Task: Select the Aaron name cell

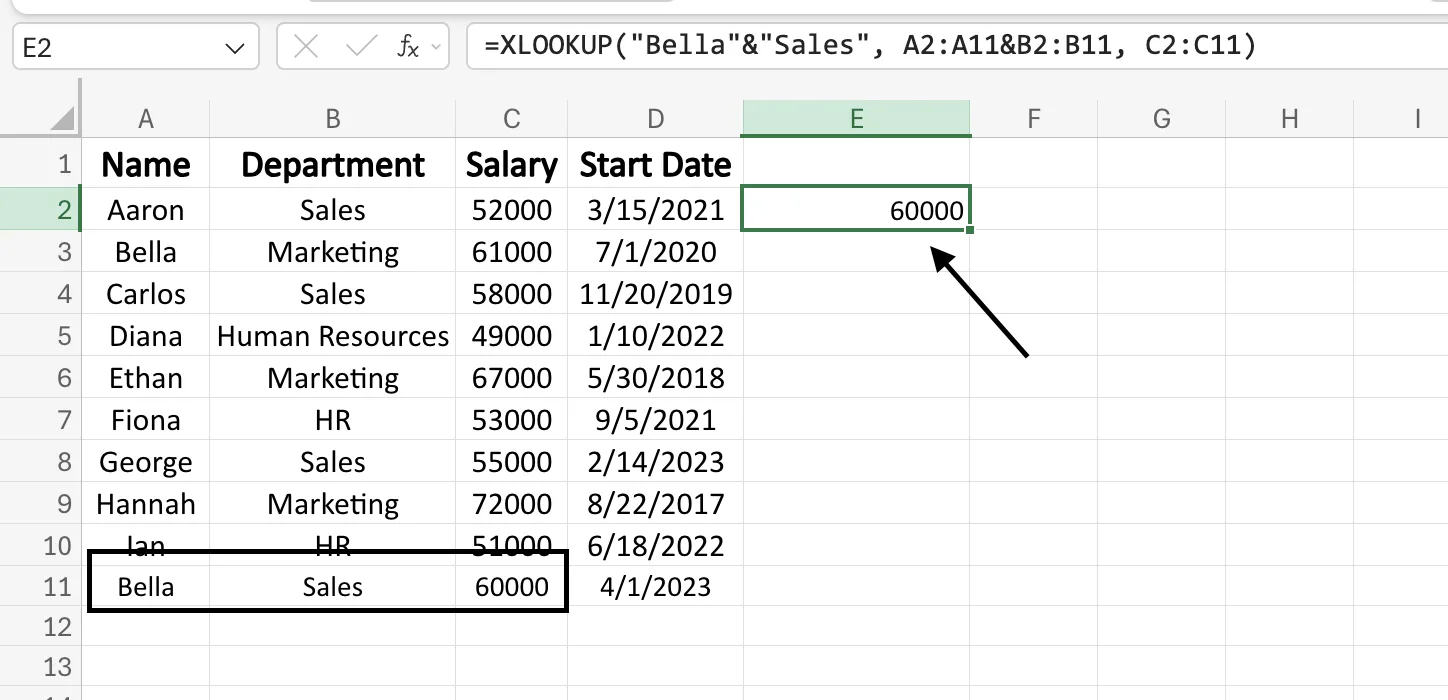Action: 146,210
